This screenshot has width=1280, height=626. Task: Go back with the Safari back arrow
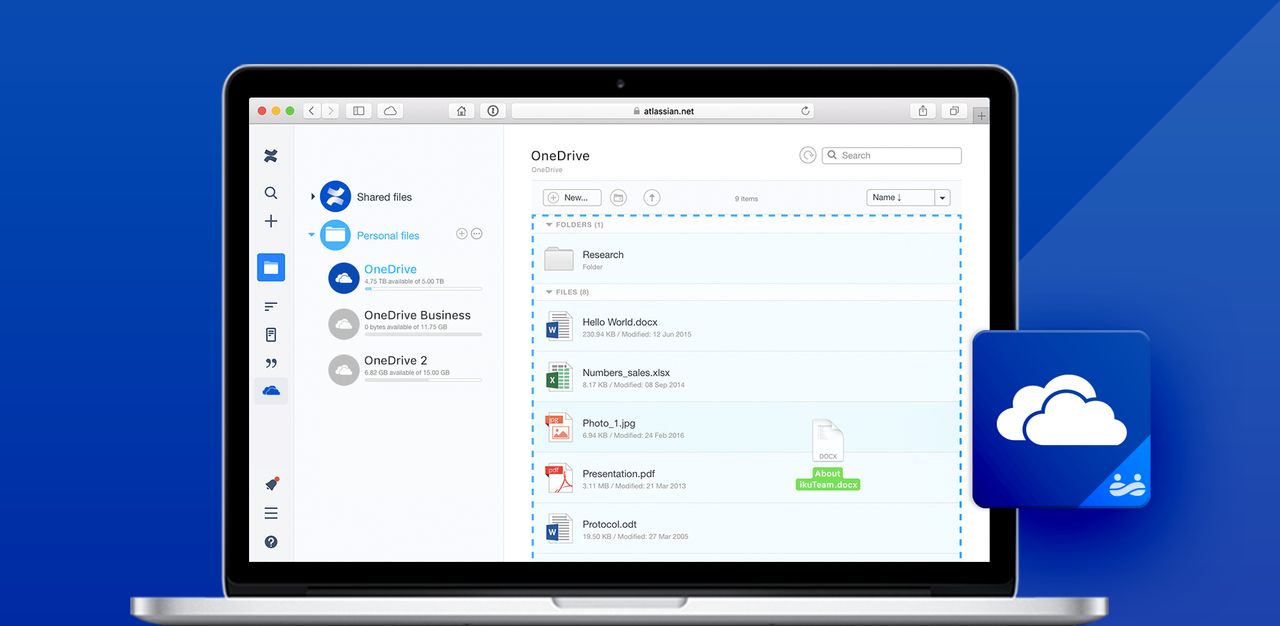click(x=311, y=111)
